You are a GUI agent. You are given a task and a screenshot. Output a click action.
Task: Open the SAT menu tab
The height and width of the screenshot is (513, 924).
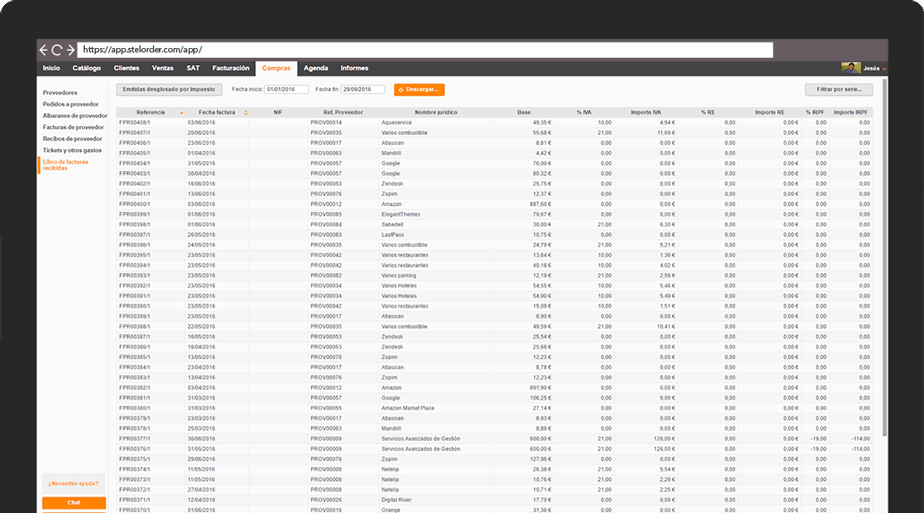tap(193, 68)
